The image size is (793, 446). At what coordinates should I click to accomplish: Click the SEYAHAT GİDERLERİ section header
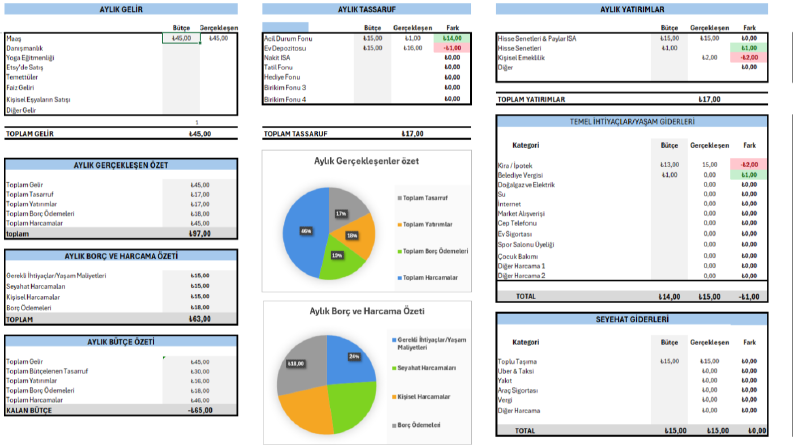point(632,320)
